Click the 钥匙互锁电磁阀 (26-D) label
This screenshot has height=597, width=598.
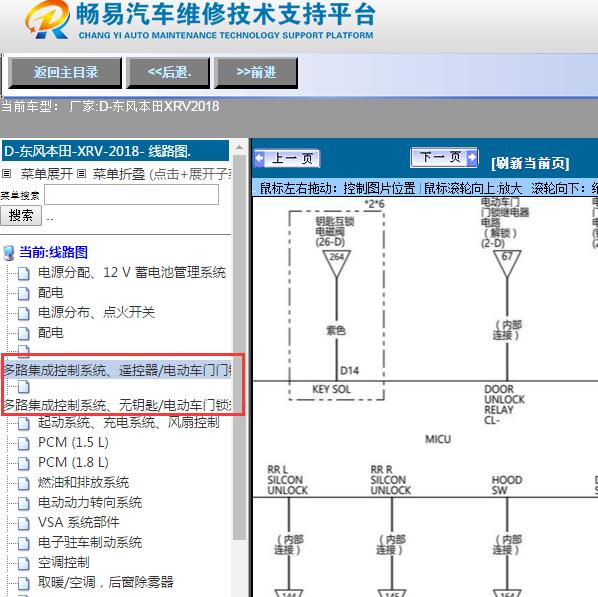[x=334, y=232]
